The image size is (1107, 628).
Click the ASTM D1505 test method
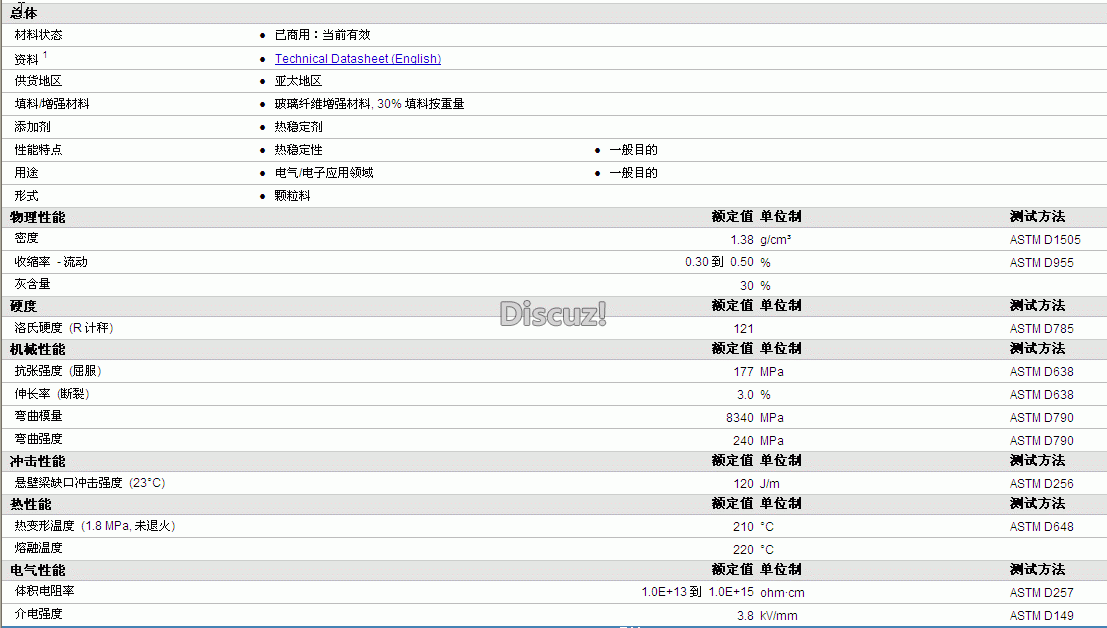(1045, 240)
